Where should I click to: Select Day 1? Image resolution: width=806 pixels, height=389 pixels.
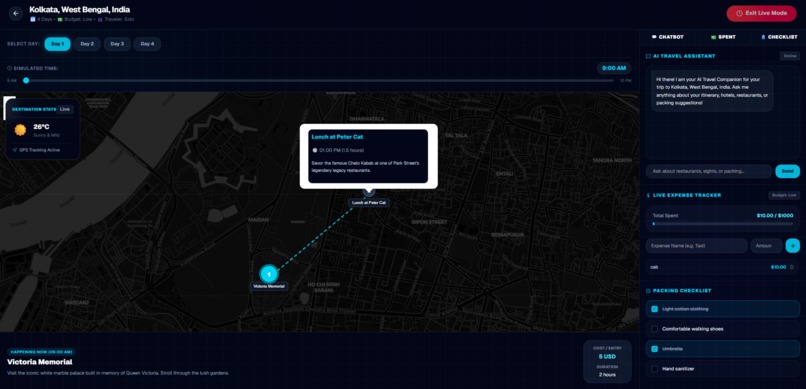[x=58, y=44]
